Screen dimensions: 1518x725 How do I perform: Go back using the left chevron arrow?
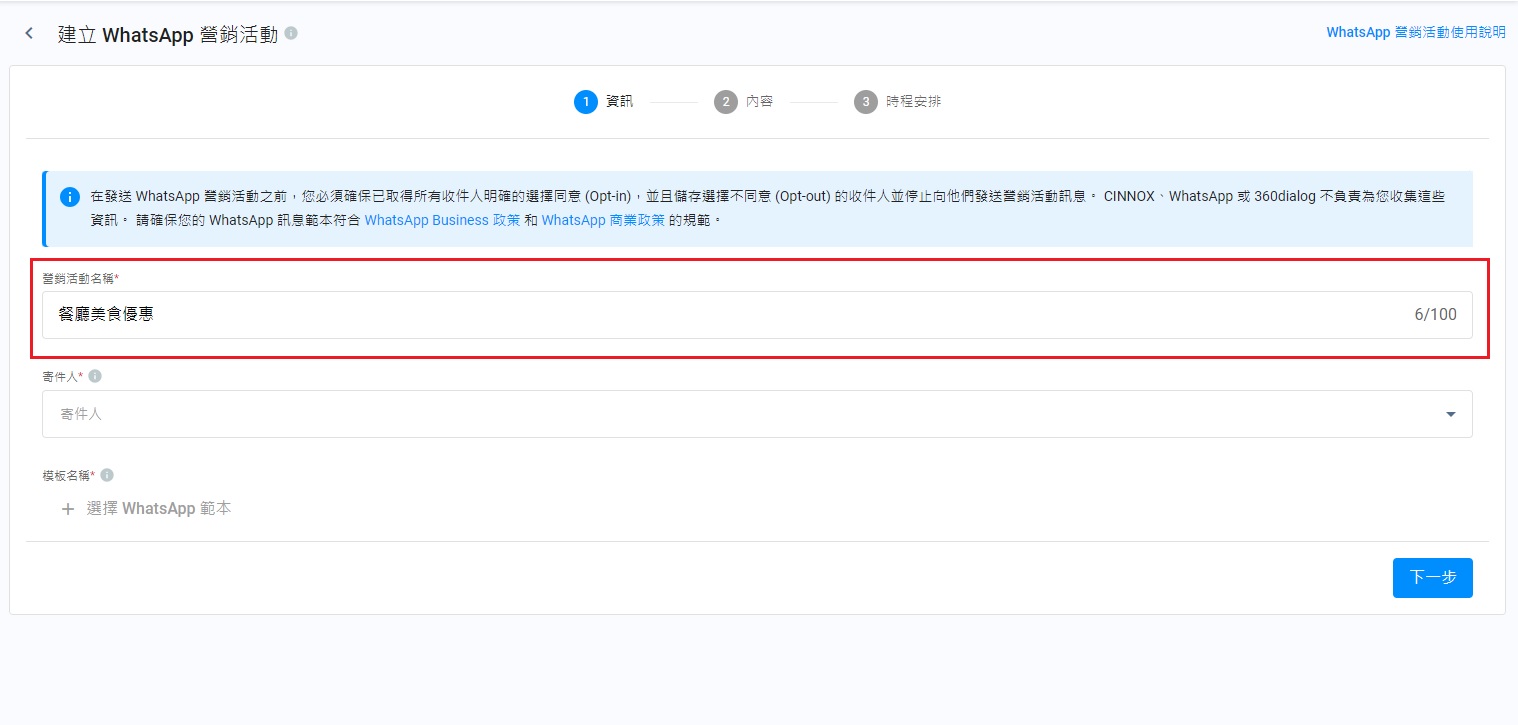[x=29, y=34]
